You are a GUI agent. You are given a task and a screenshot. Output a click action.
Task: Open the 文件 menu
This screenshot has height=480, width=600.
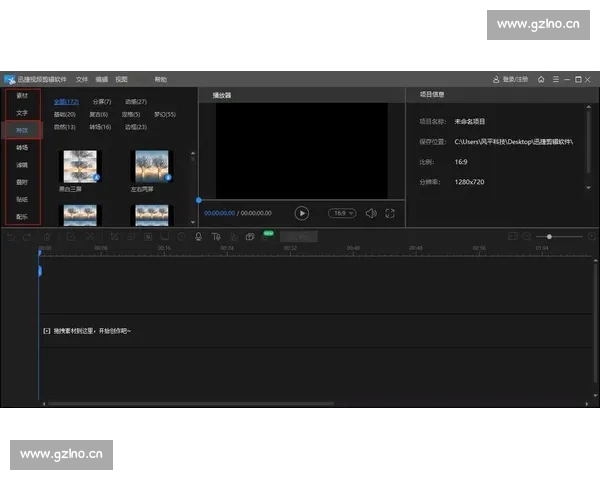click(x=82, y=79)
